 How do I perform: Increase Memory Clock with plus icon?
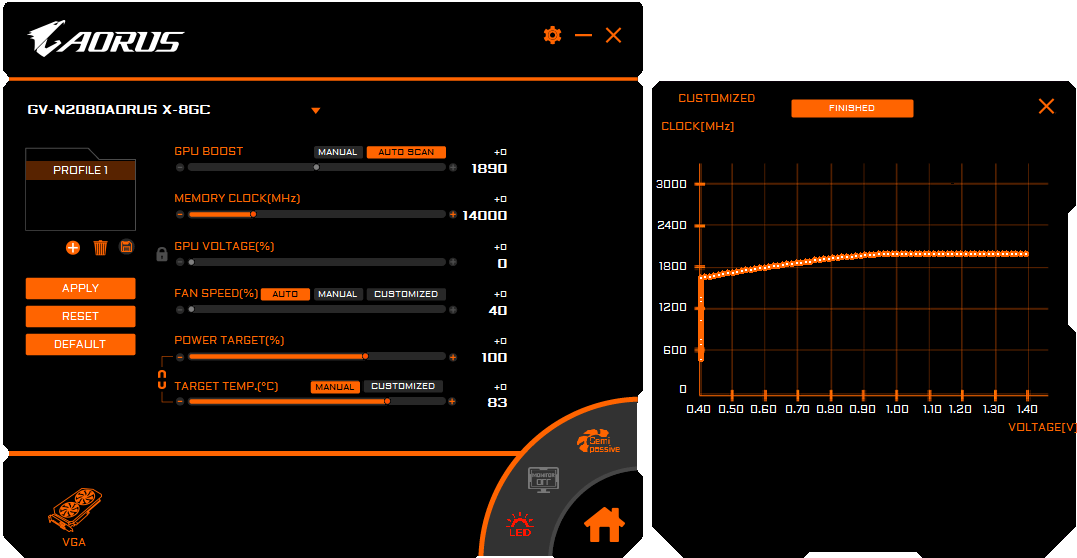[x=453, y=214]
